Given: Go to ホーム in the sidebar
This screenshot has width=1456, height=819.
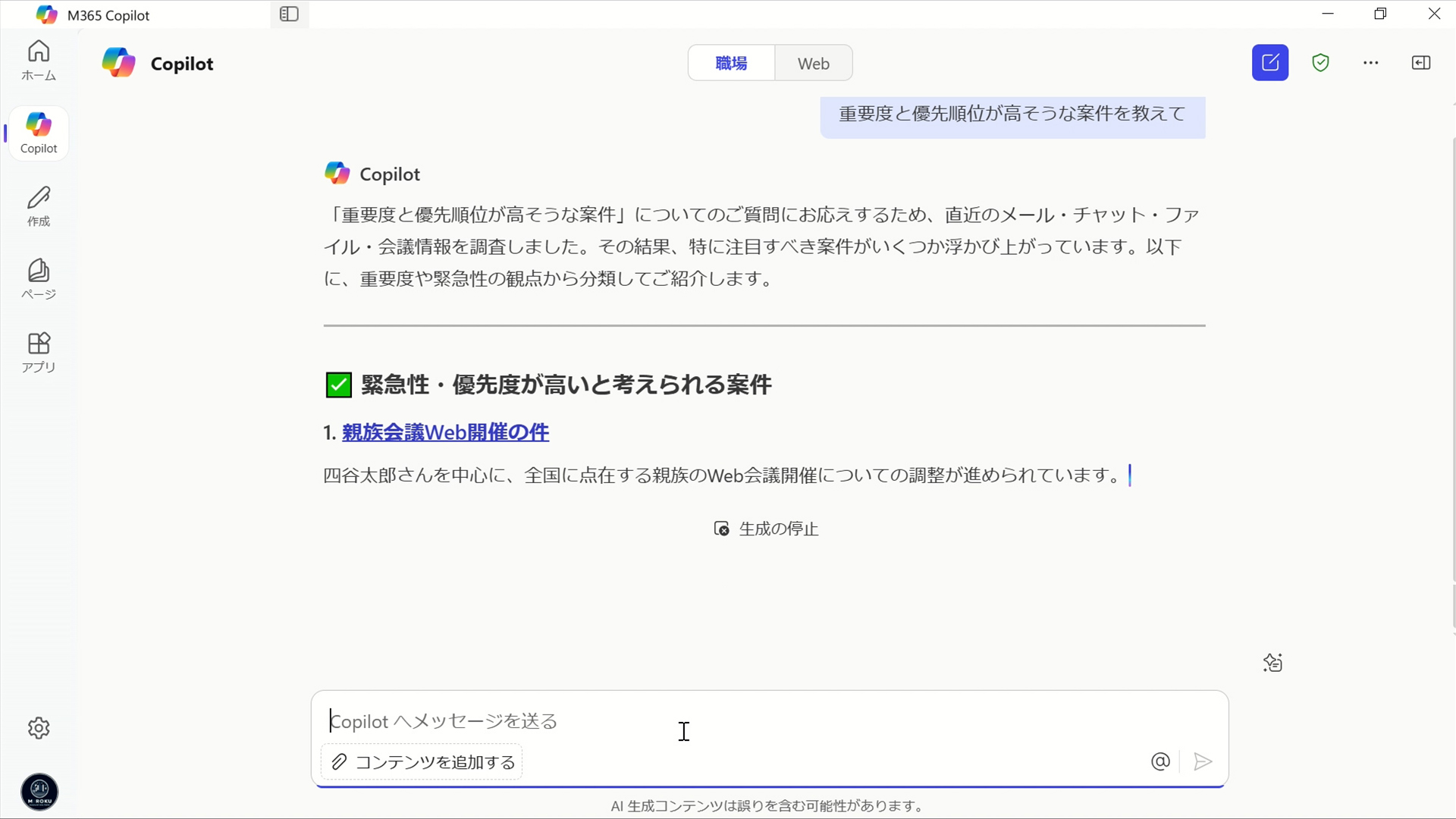Looking at the screenshot, I should [x=39, y=61].
